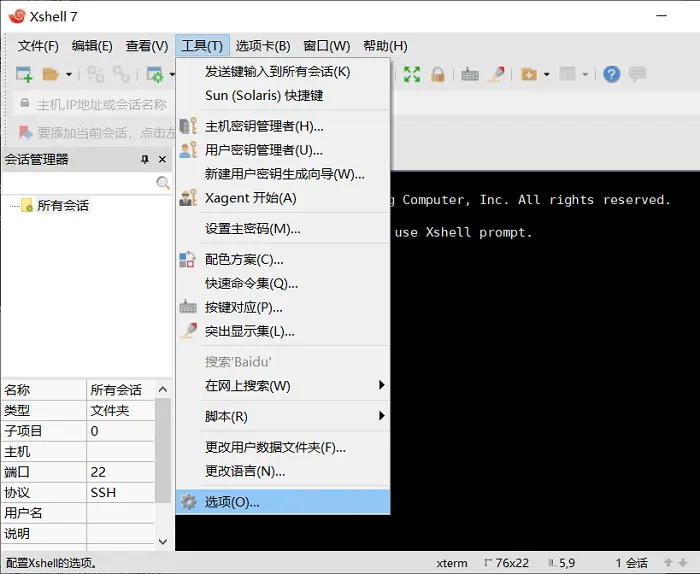Click the properties panel scroll up arrow
This screenshot has width=700, height=574.
tap(163, 389)
